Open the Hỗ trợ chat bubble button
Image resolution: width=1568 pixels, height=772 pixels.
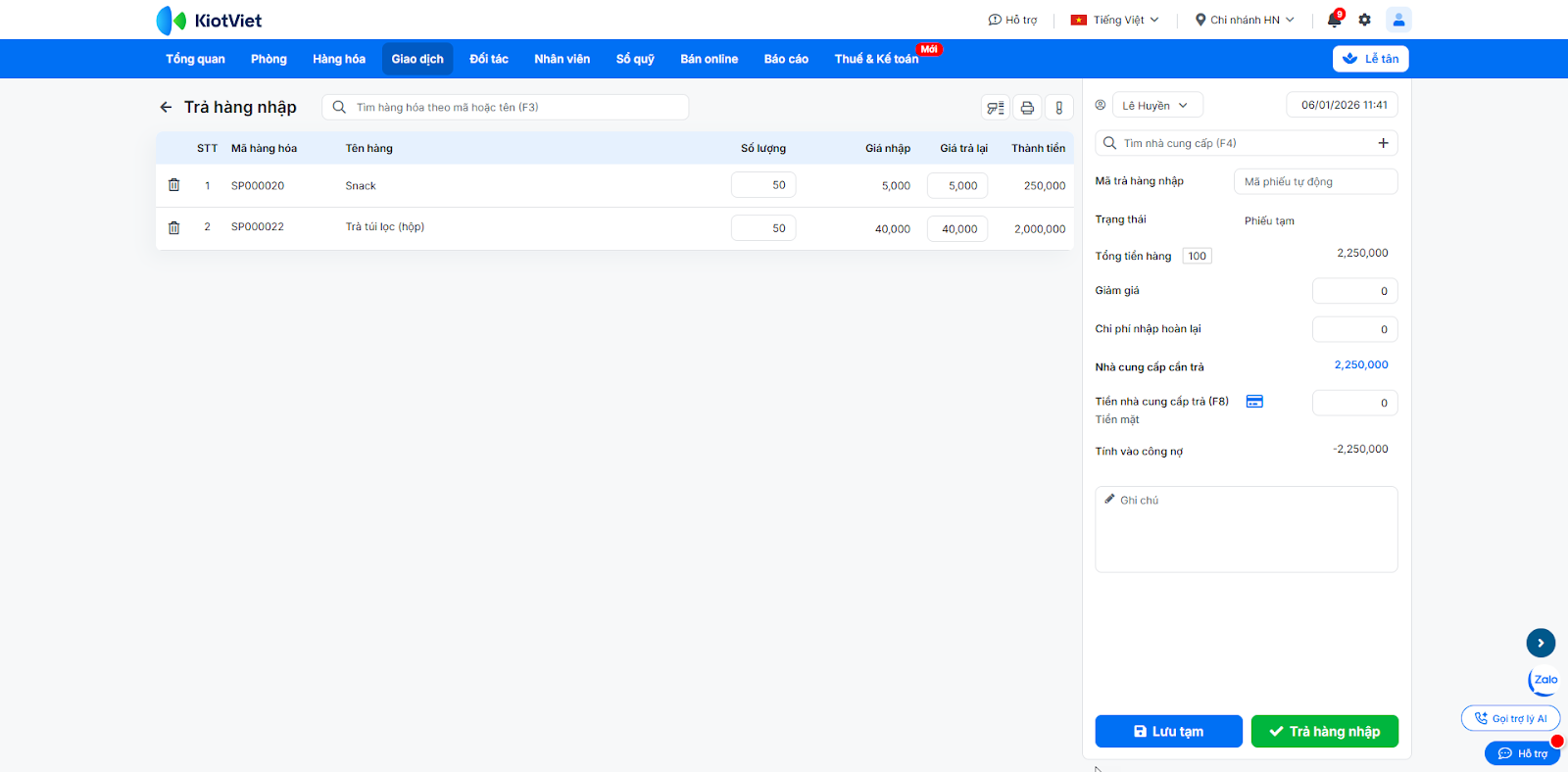(1523, 753)
